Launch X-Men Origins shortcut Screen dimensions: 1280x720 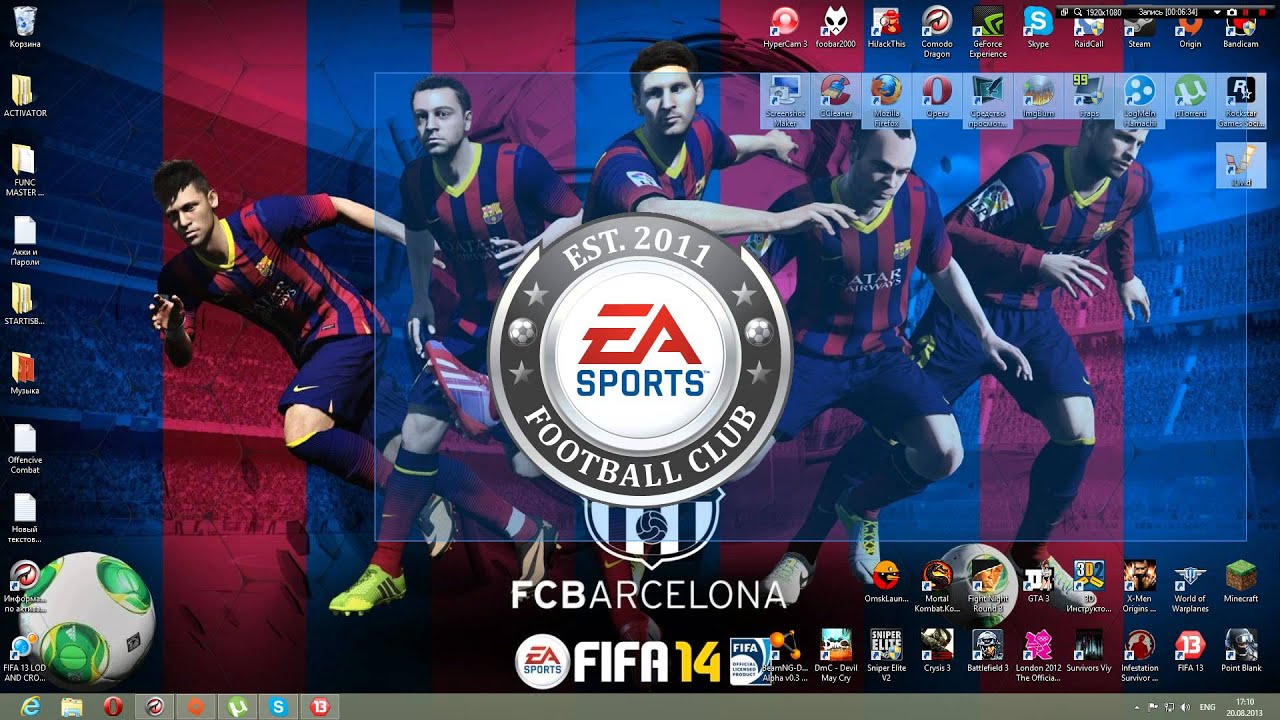[x=1139, y=586]
